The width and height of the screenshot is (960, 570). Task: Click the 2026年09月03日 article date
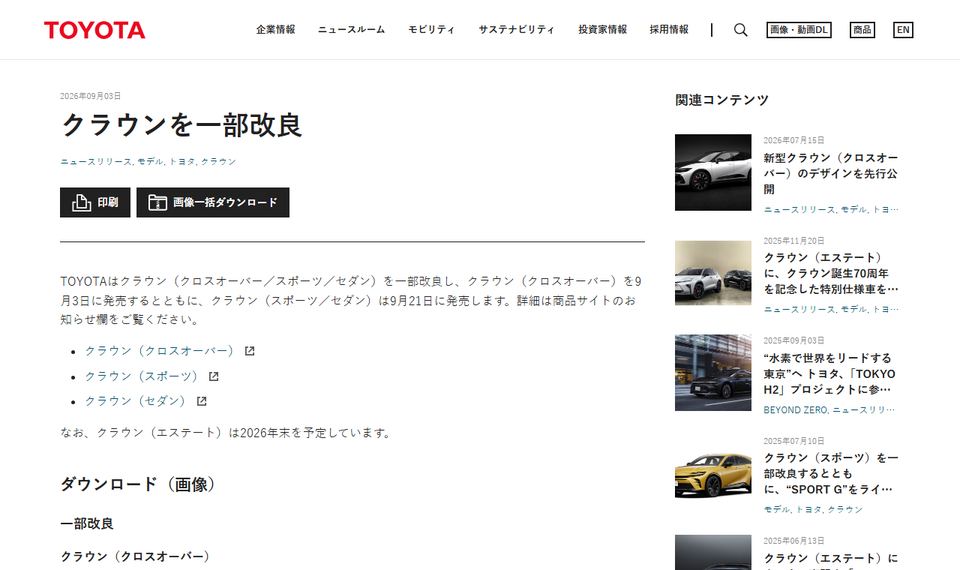[x=90, y=96]
